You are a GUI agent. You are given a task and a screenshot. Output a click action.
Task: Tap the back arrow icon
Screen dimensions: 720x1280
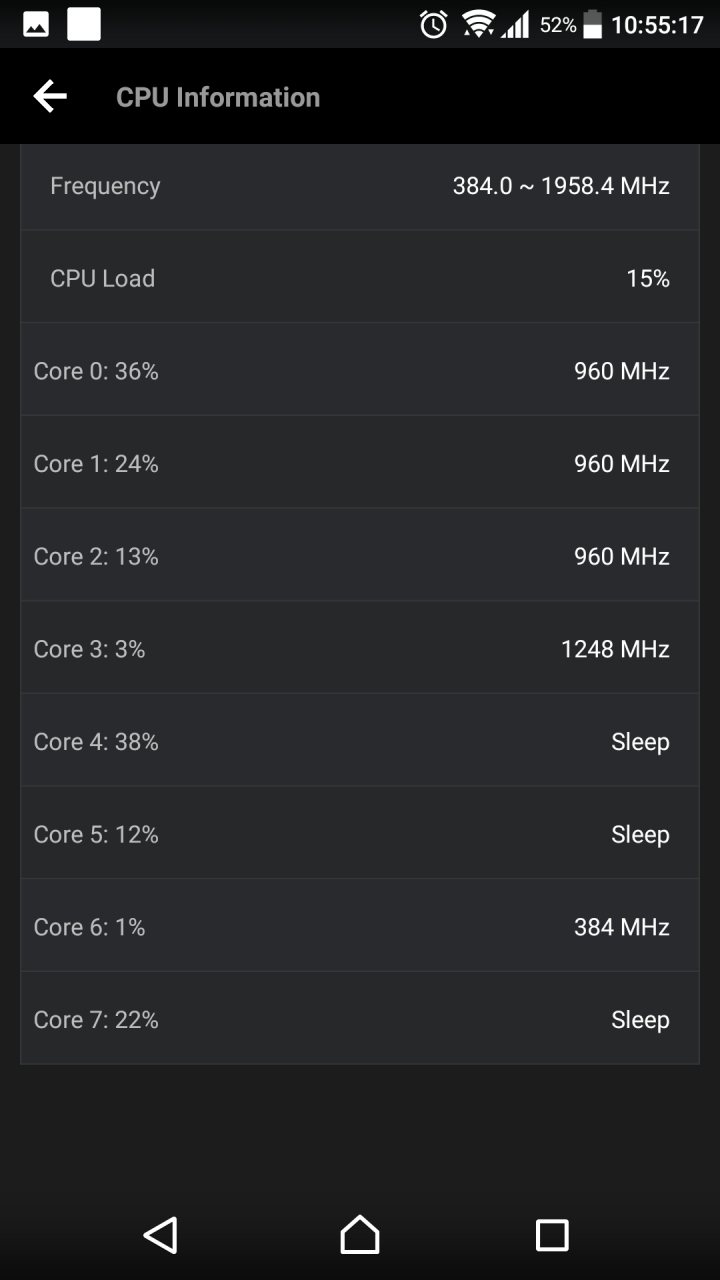pyautogui.click(x=50, y=96)
